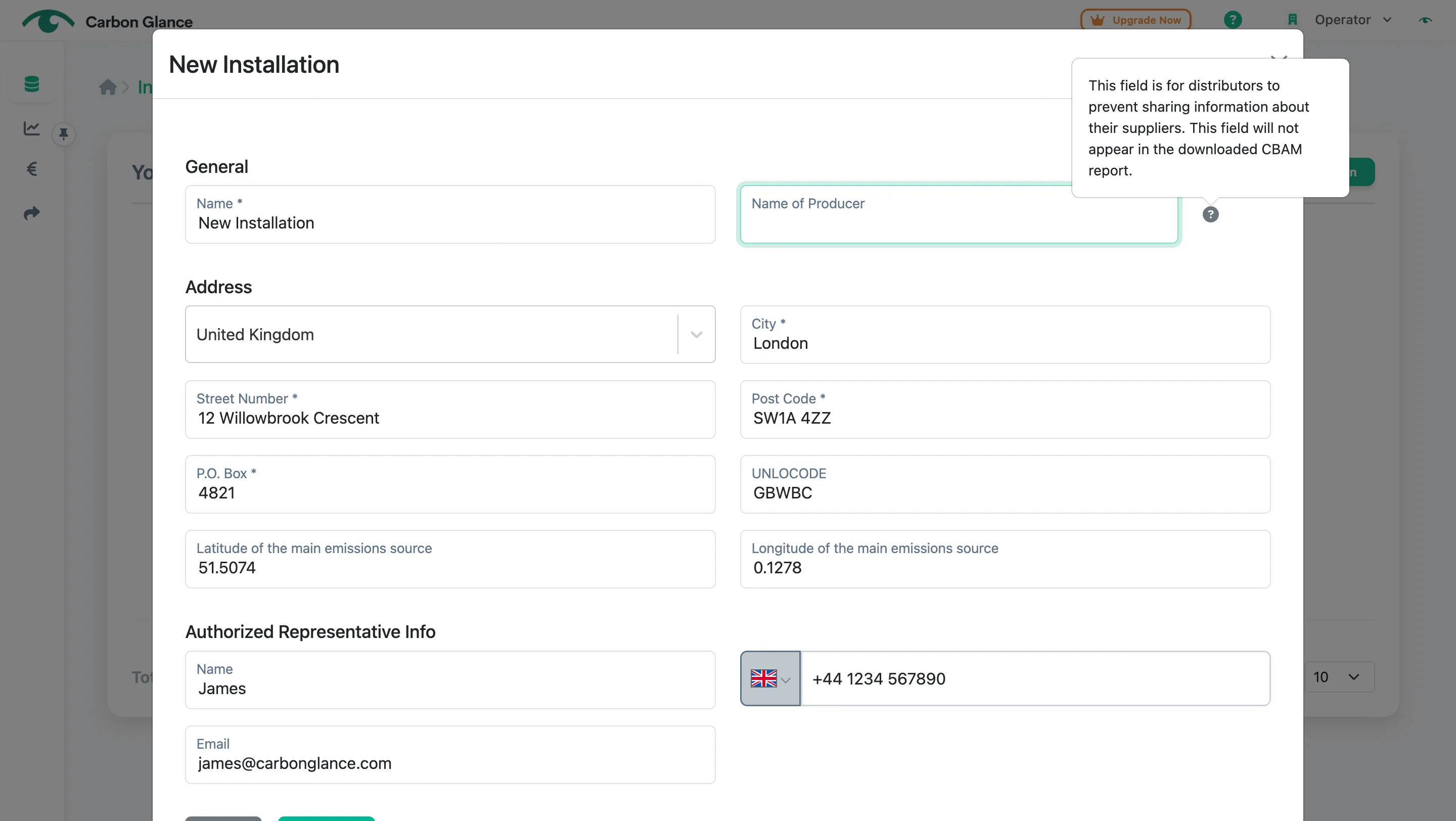Open the Operator account dropdown
This screenshot has width=1456, height=821.
coord(1352,20)
